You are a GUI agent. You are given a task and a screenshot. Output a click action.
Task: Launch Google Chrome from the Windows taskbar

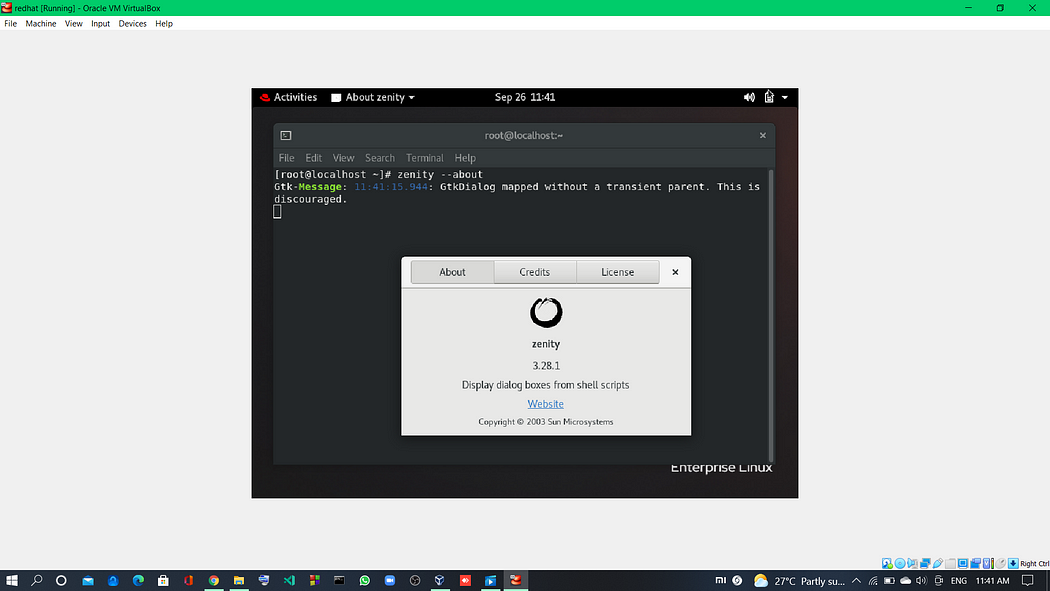214,580
